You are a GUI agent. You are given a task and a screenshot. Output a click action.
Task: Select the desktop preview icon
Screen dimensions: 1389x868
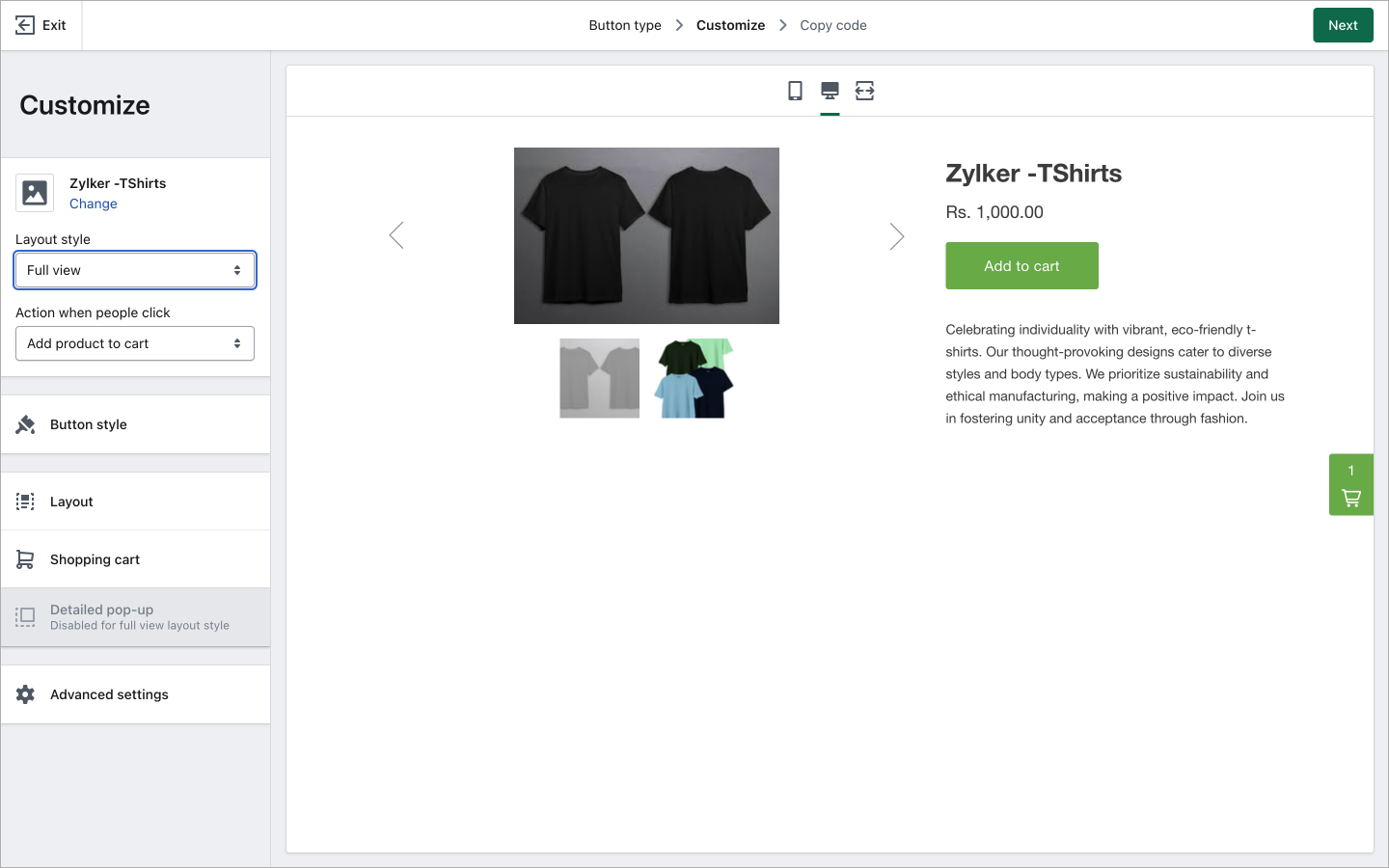(x=830, y=91)
